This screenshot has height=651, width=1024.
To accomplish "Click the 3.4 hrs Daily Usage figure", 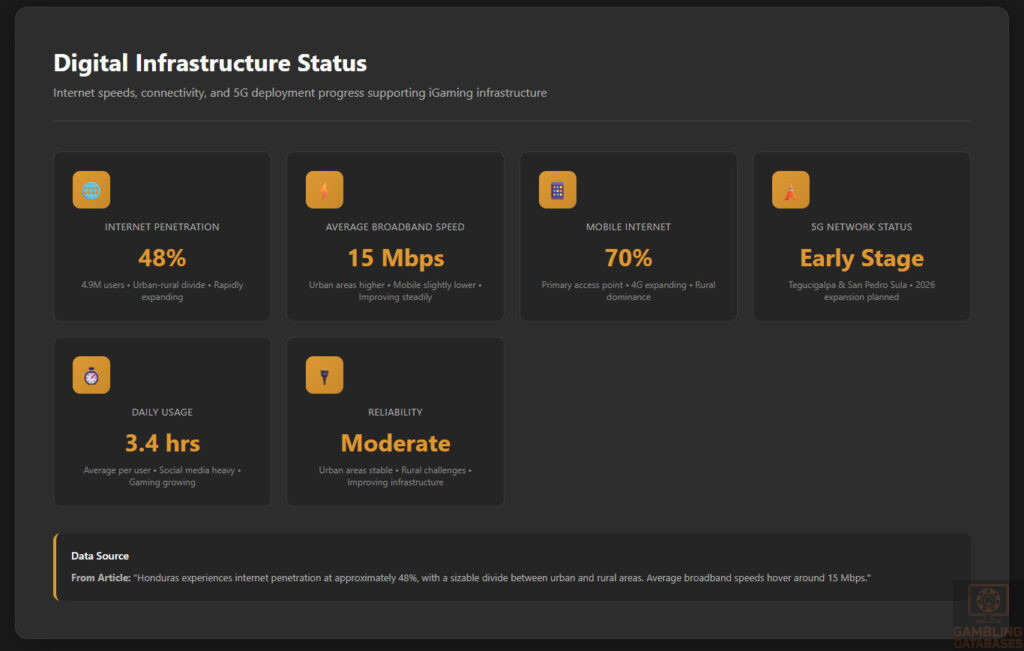I will (162, 443).
